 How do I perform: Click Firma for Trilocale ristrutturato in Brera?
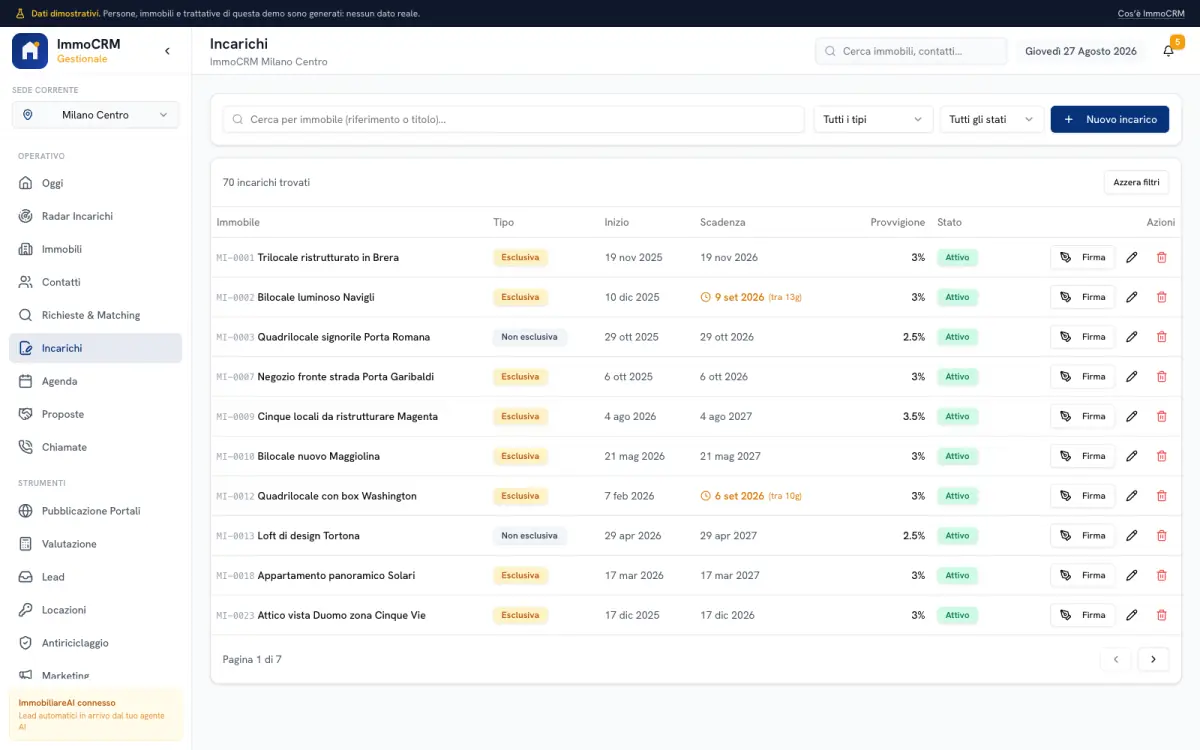[1082, 257]
